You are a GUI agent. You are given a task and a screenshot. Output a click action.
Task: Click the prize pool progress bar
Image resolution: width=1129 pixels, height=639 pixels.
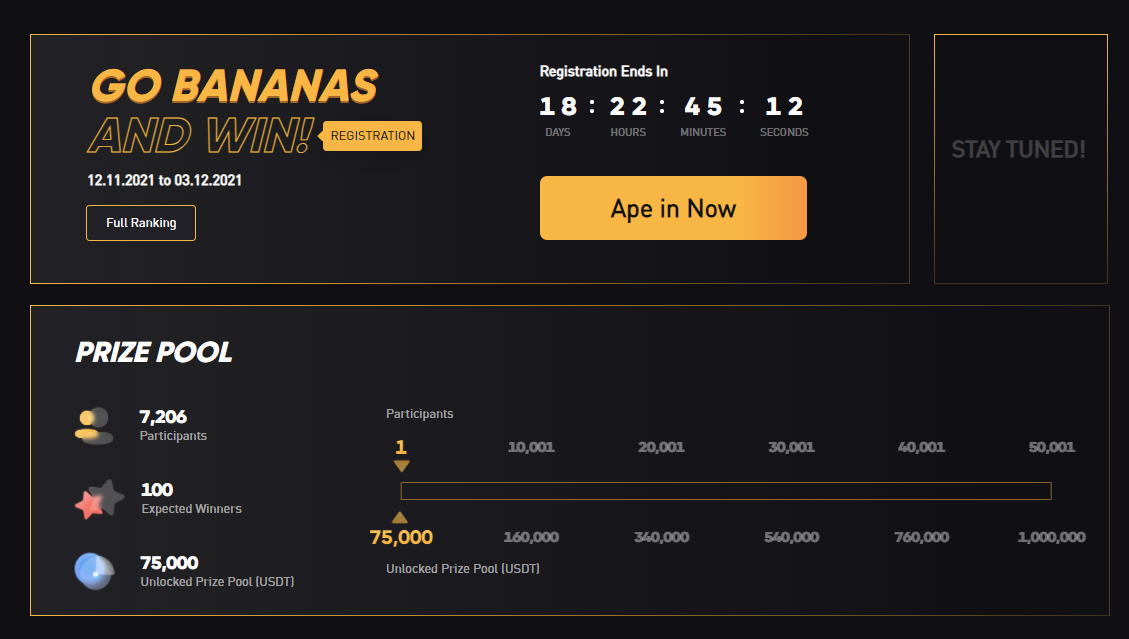tap(725, 491)
